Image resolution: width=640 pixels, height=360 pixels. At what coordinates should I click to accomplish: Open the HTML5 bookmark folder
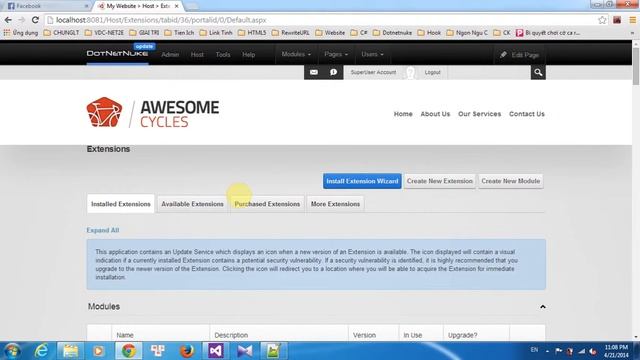(x=252, y=33)
